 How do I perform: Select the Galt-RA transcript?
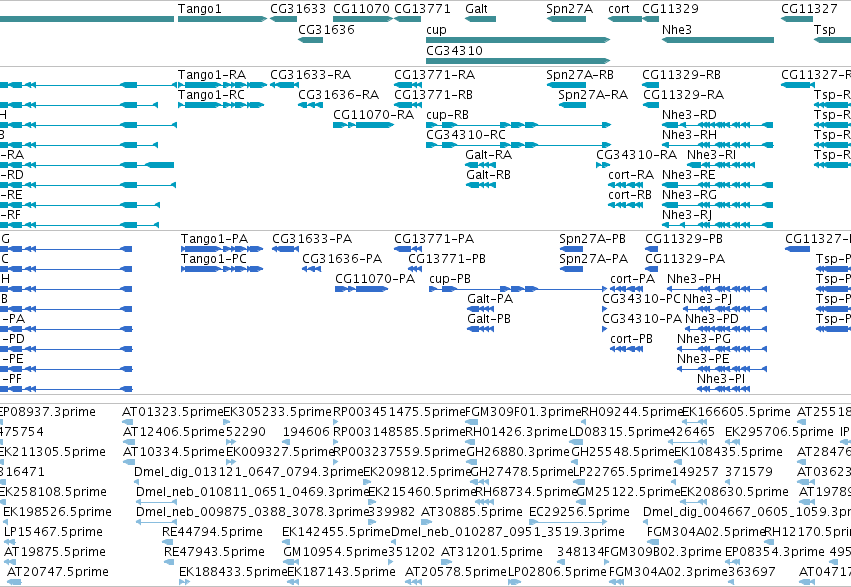point(480,165)
